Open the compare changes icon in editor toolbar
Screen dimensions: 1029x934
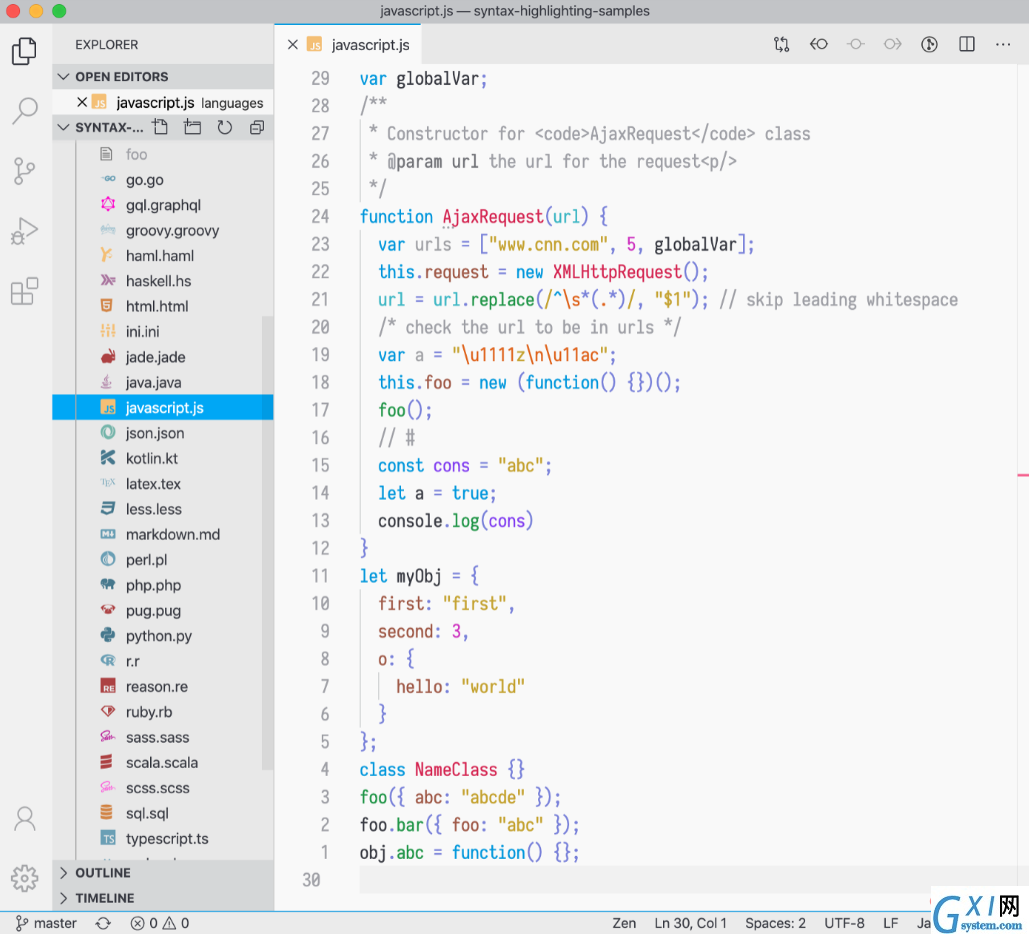(781, 44)
